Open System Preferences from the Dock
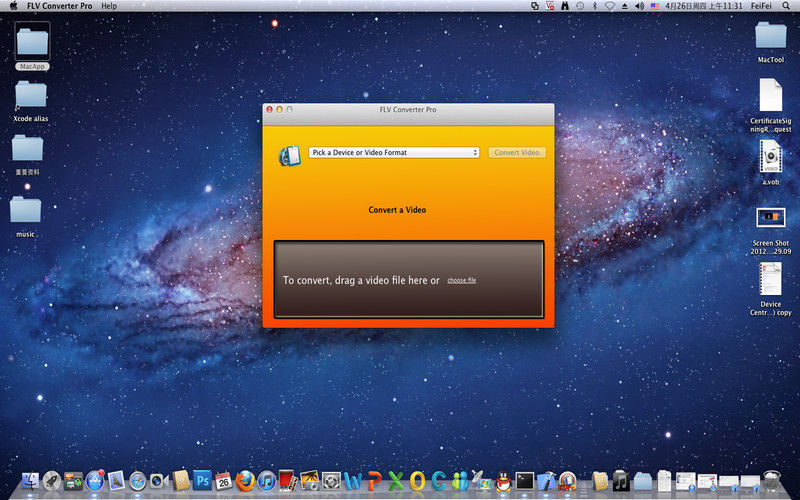800x500 pixels. (x=331, y=481)
